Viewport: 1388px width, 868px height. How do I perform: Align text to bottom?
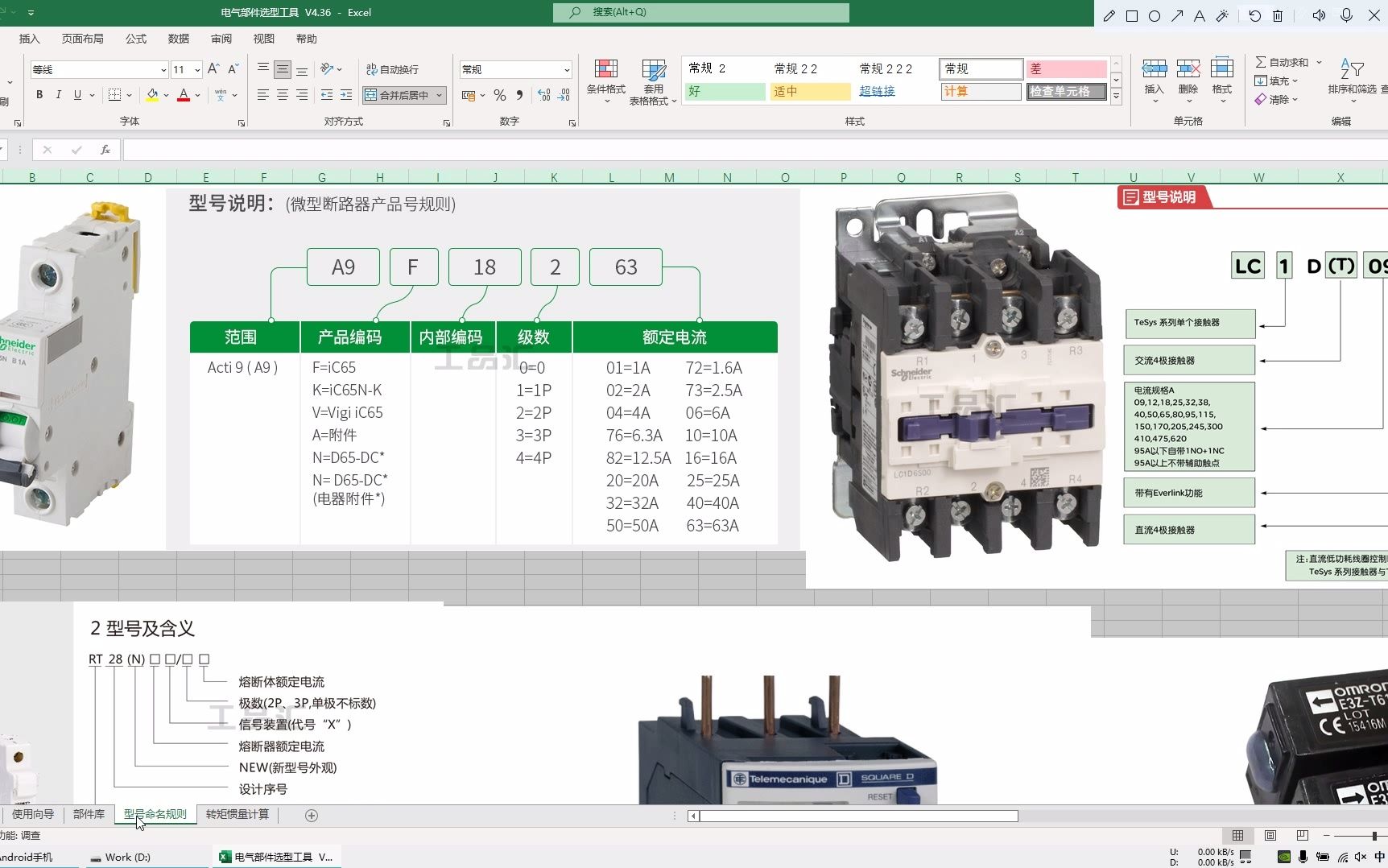(302, 69)
